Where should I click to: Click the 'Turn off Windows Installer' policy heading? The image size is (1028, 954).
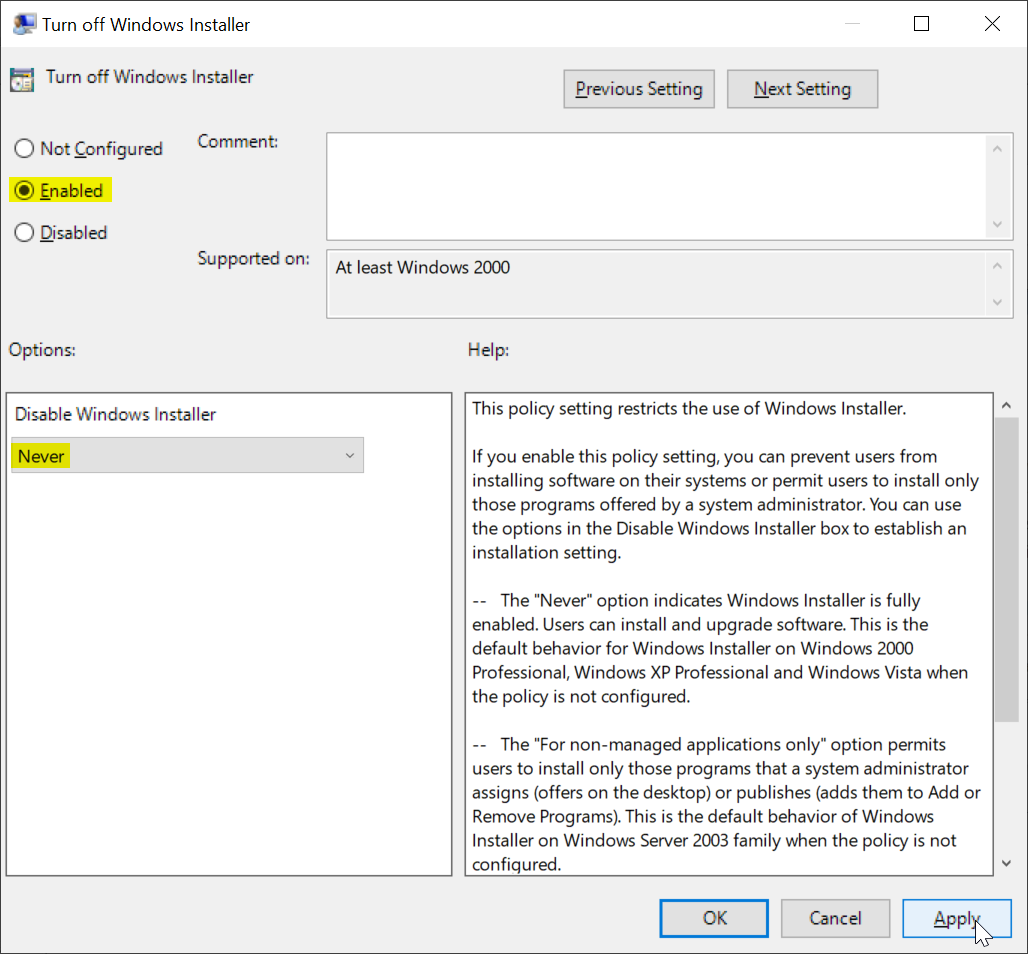[149, 77]
